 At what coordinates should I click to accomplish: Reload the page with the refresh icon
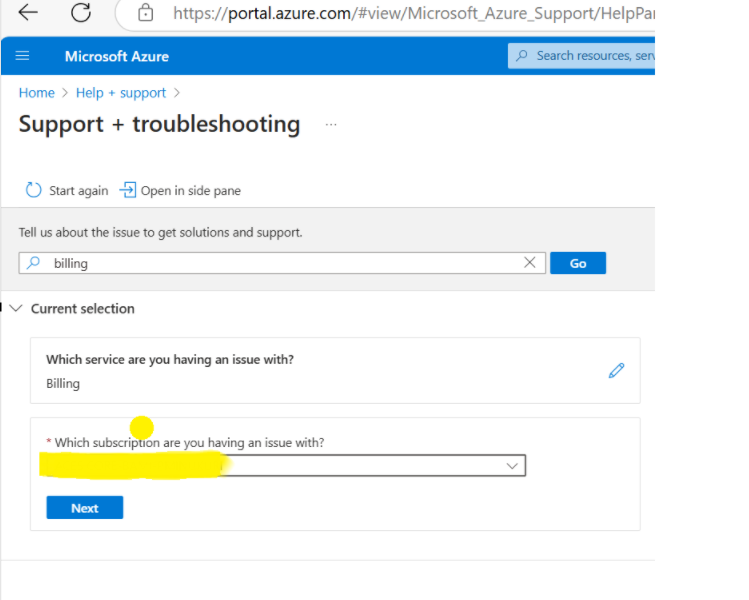click(x=81, y=12)
